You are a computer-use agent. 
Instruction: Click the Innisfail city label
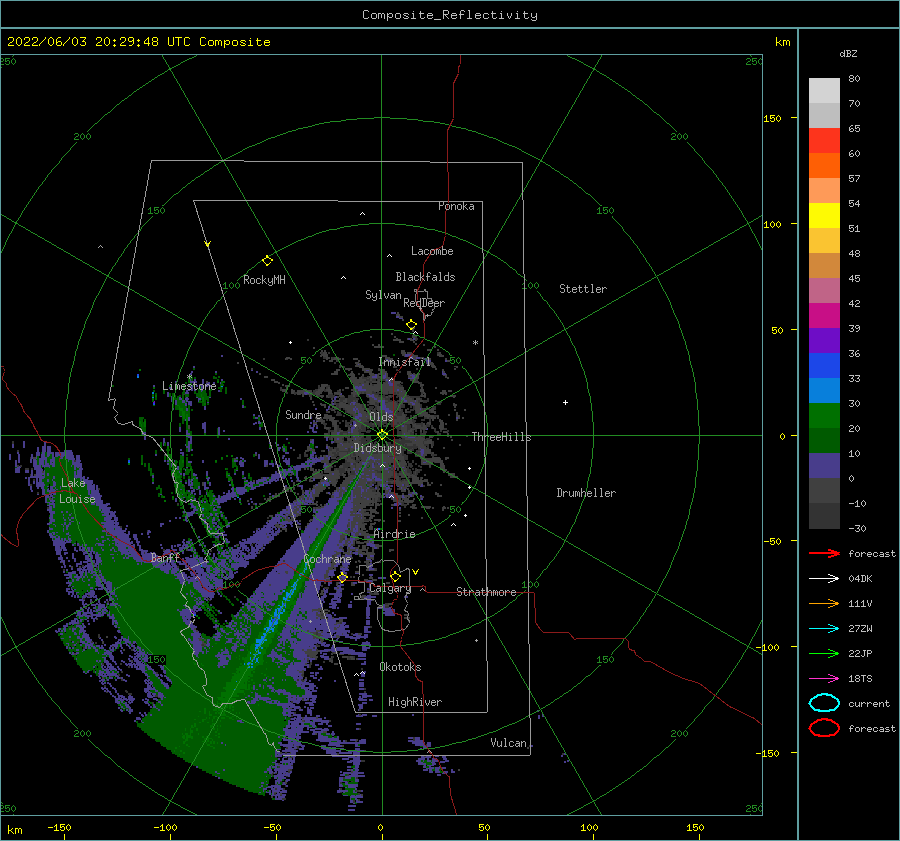tap(404, 362)
